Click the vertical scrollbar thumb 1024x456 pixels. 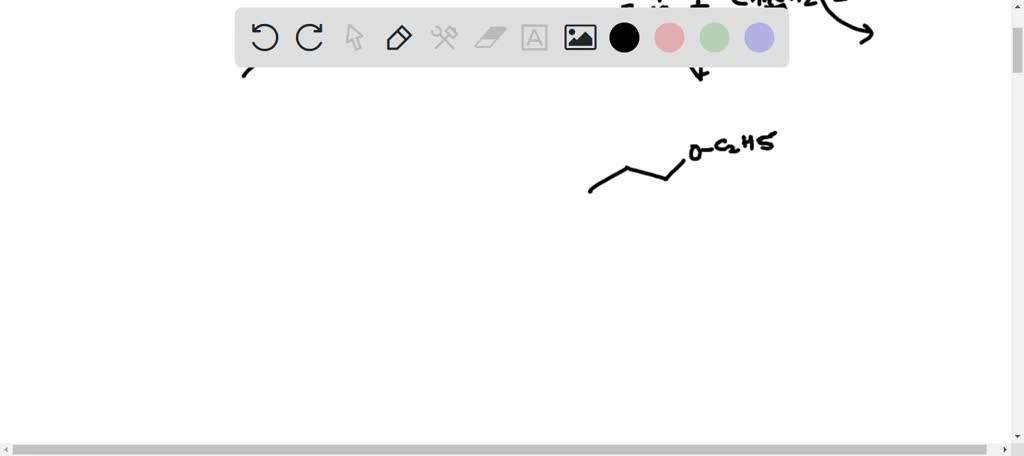pyautogui.click(x=1017, y=50)
